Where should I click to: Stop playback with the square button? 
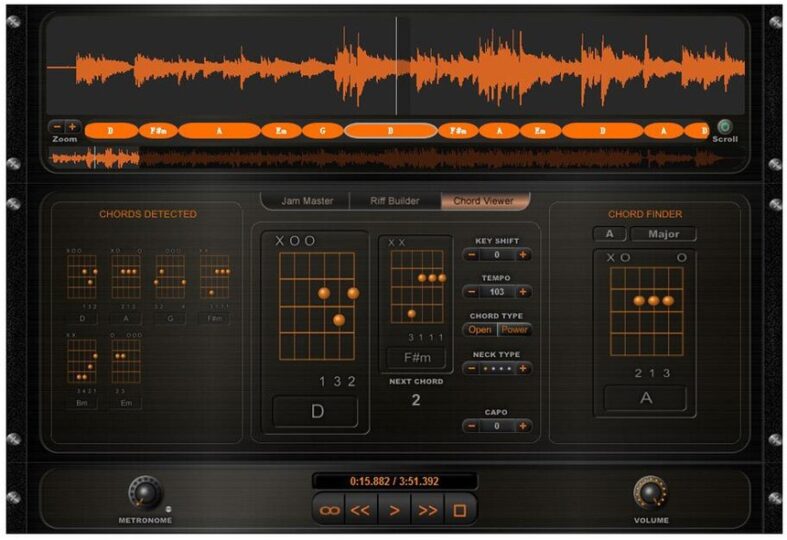point(459,510)
